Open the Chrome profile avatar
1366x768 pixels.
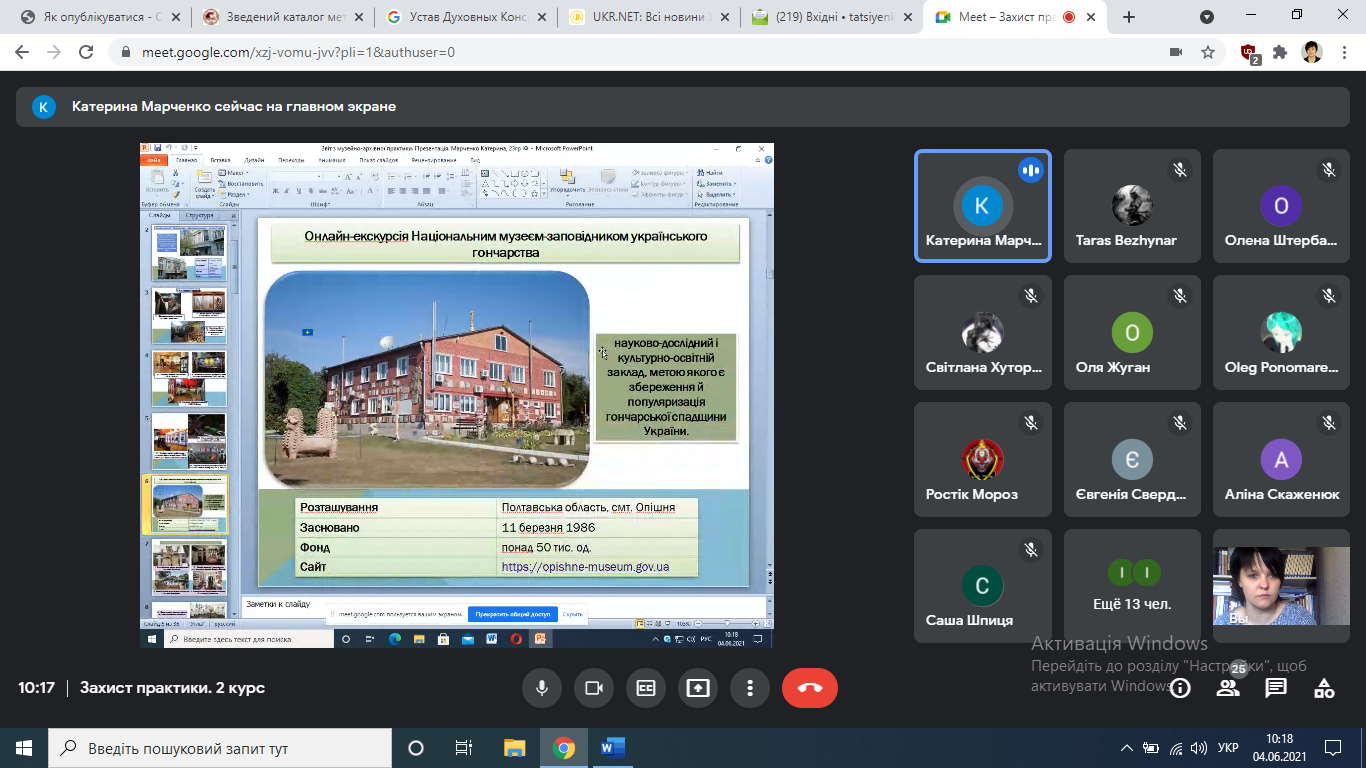click(1312, 52)
